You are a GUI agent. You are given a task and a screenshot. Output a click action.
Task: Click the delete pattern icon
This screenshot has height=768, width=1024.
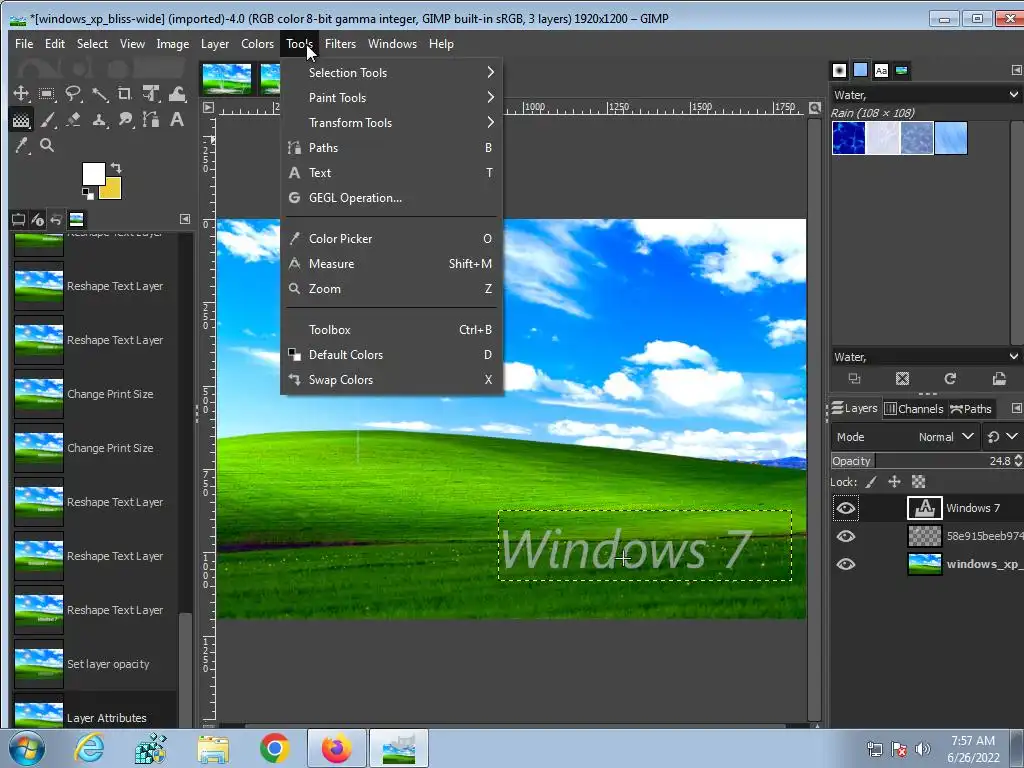[x=903, y=379]
